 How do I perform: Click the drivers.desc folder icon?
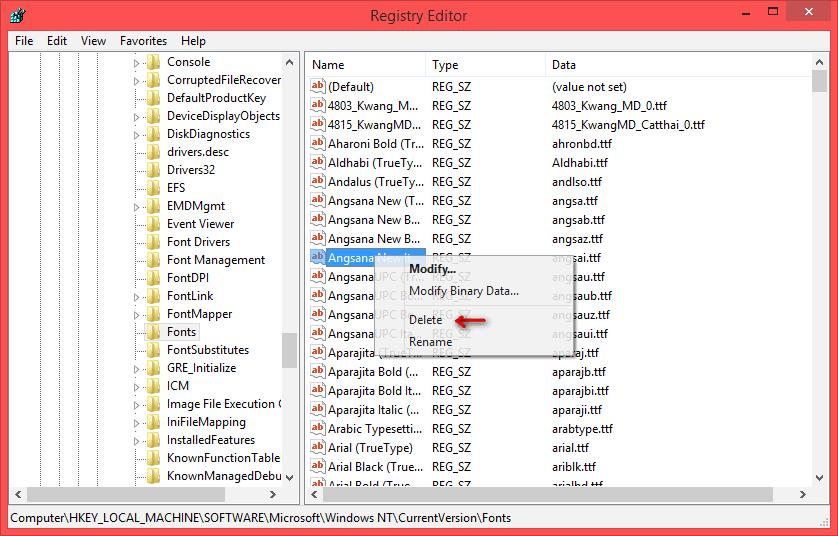click(153, 152)
